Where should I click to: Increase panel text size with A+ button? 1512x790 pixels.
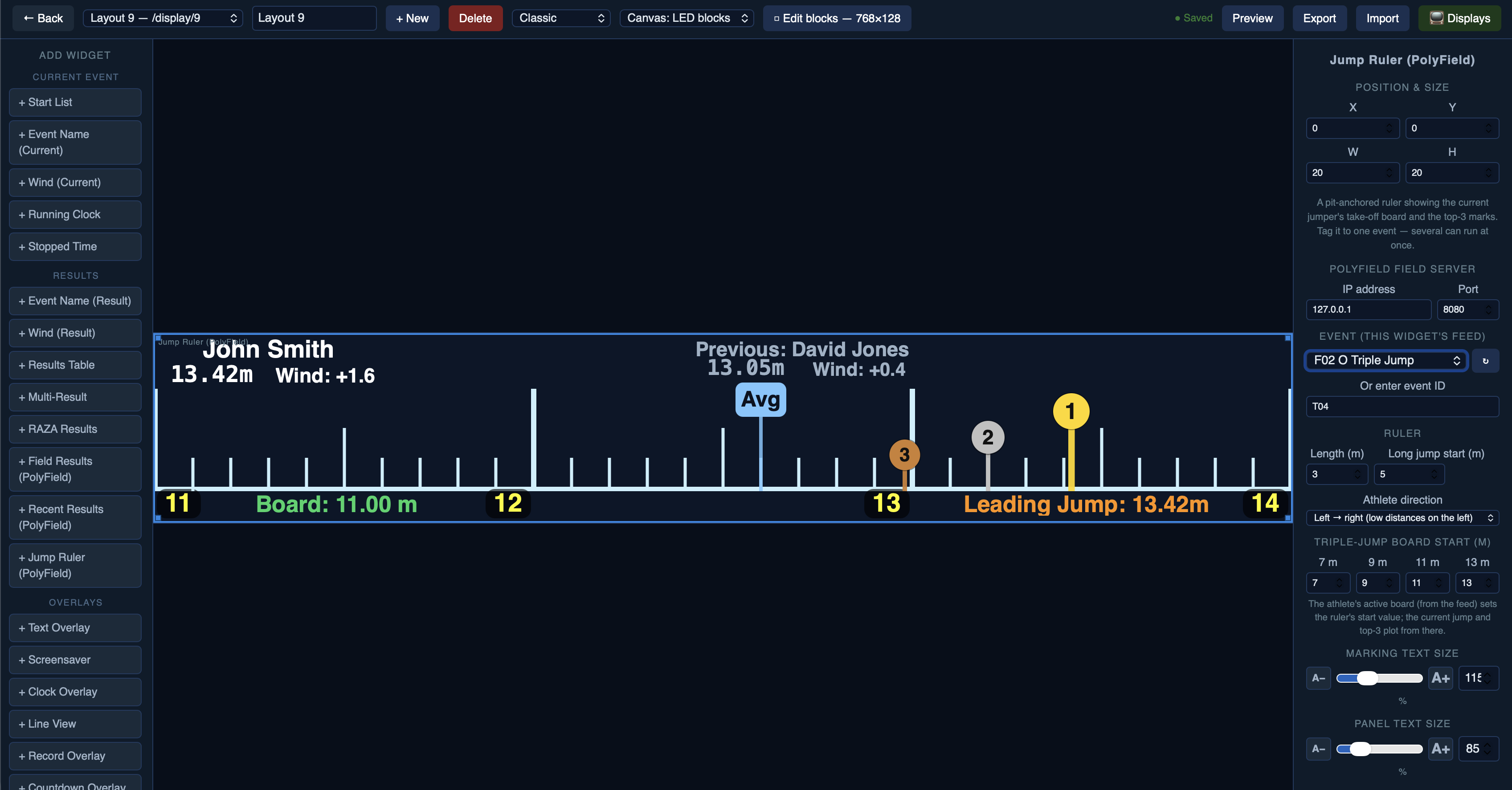point(1440,749)
